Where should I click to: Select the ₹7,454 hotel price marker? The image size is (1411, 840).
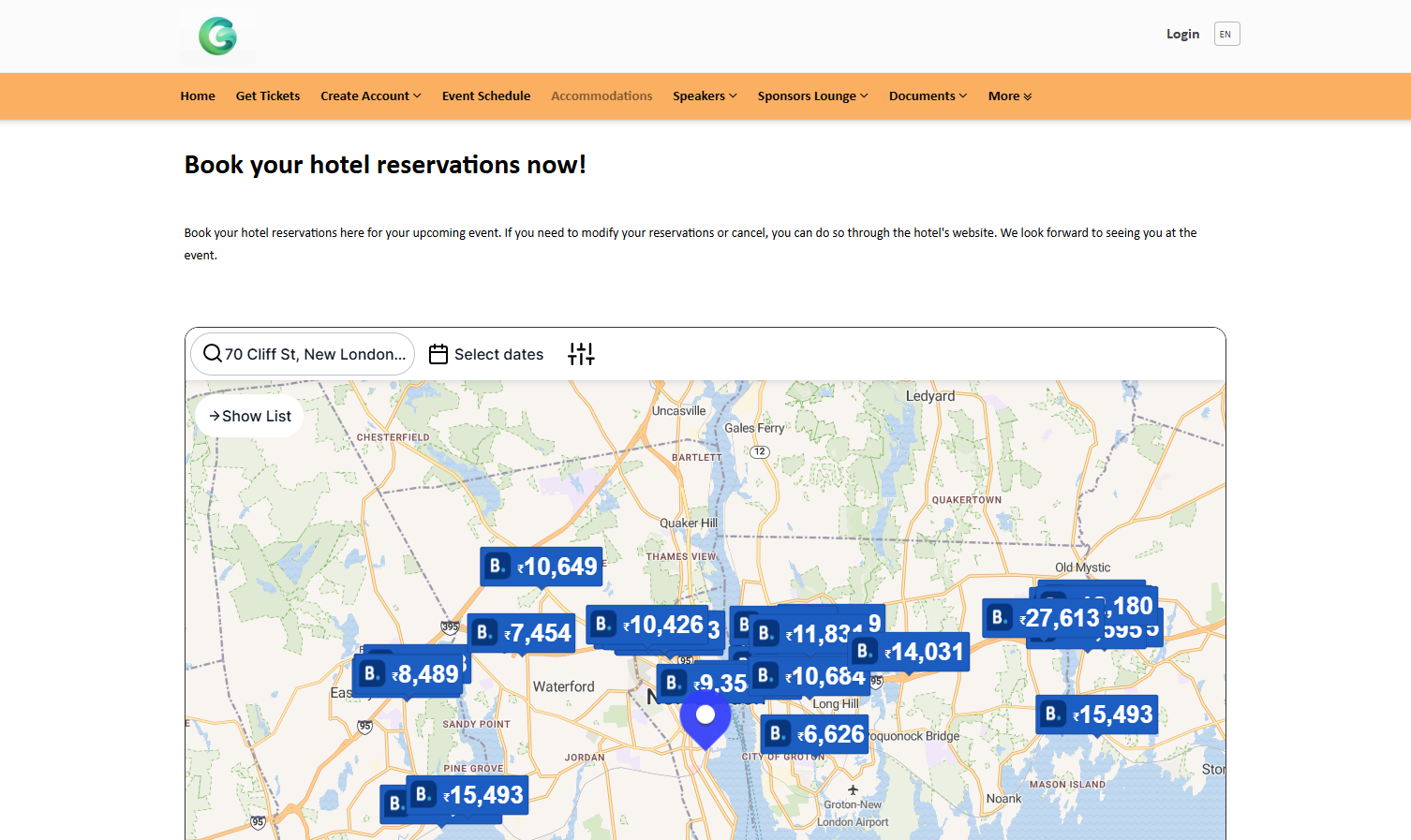click(x=521, y=633)
